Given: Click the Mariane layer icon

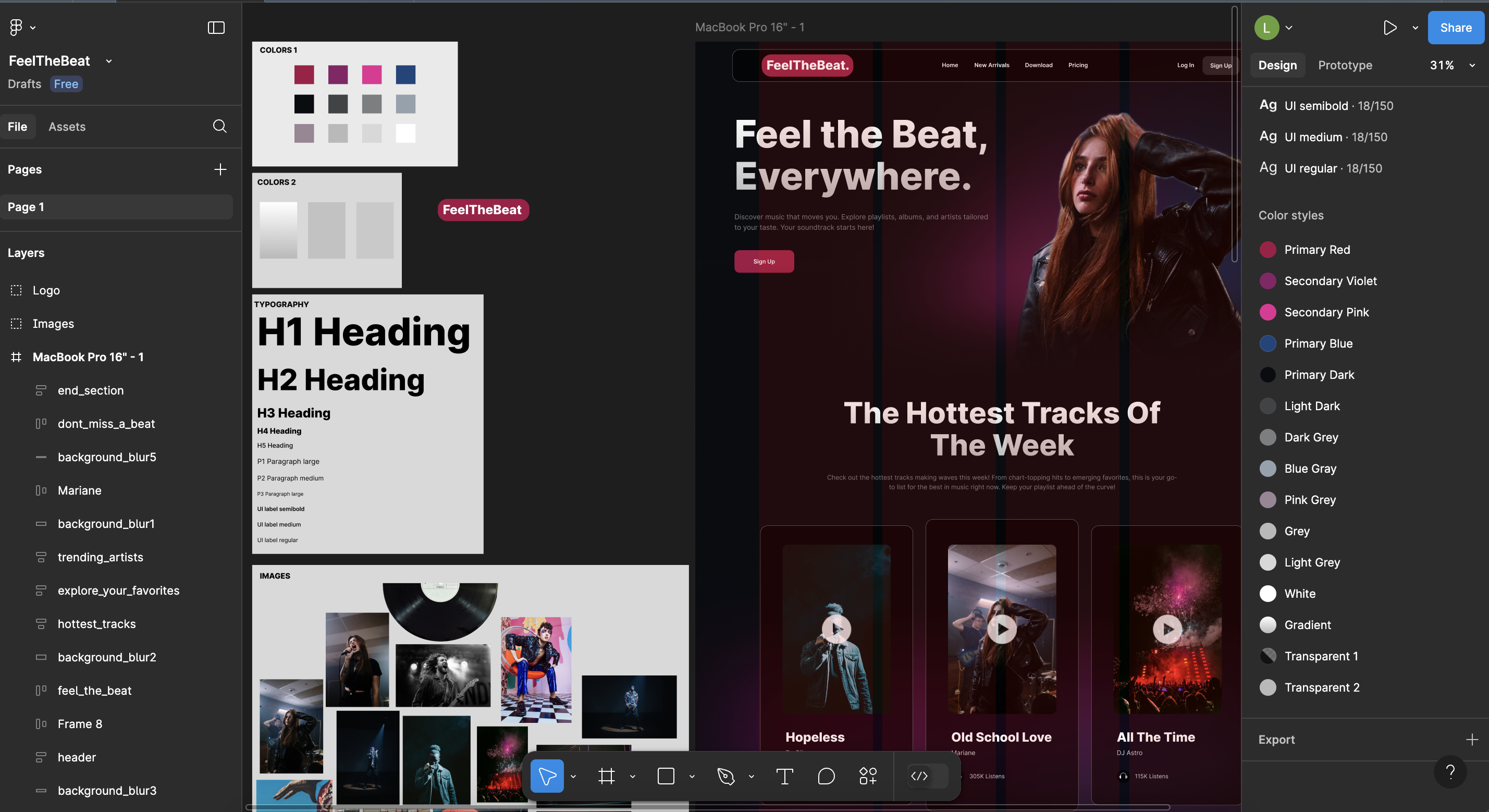Looking at the screenshot, I should 41,490.
